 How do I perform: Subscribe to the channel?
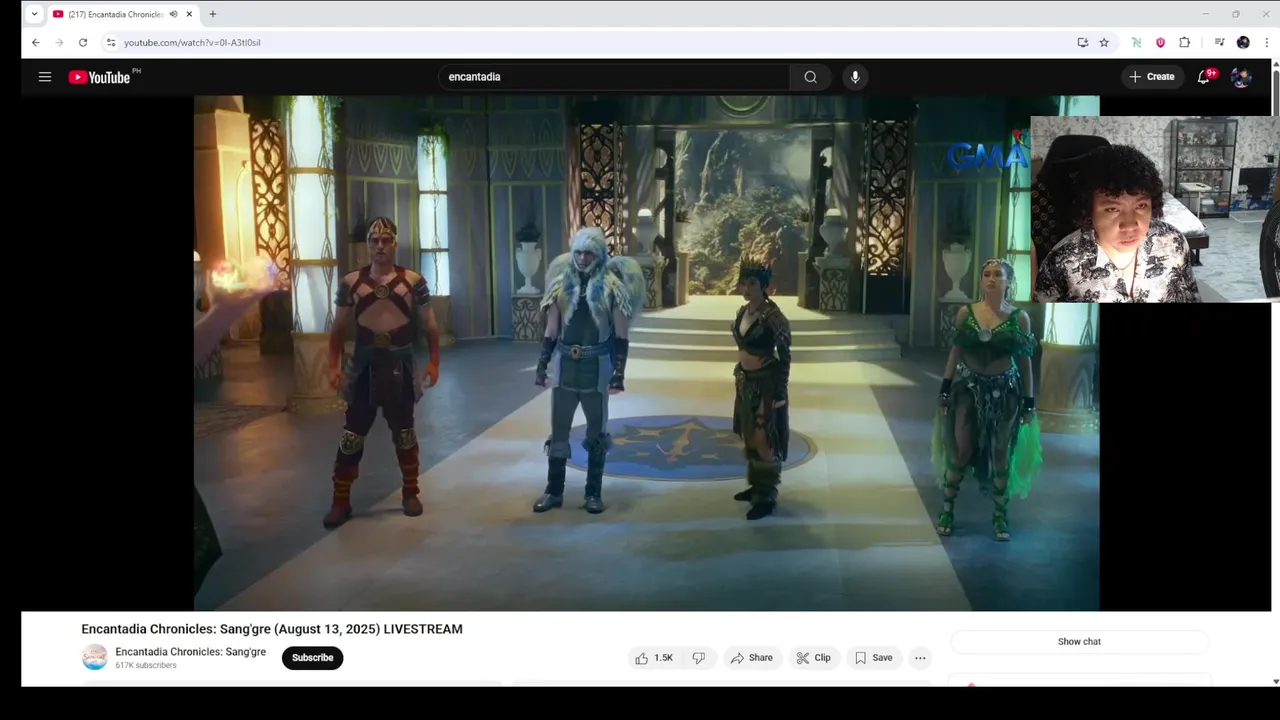[312, 658]
